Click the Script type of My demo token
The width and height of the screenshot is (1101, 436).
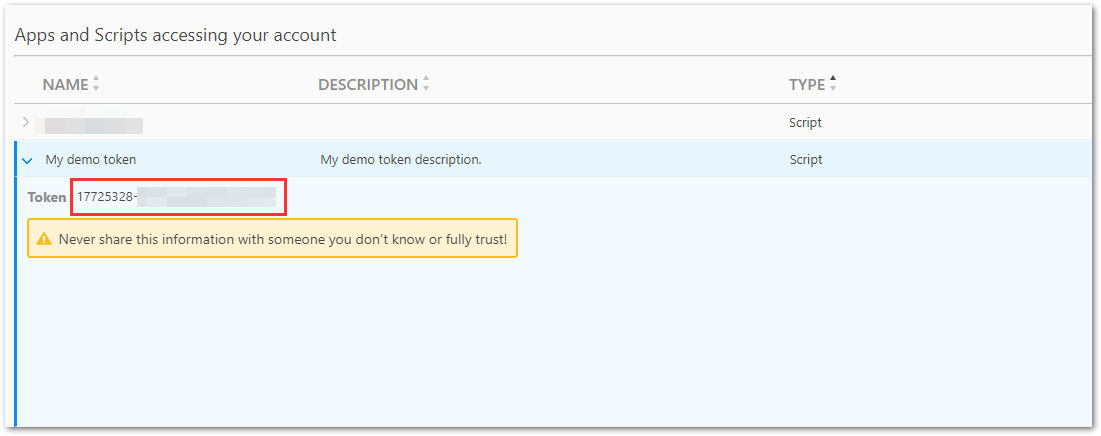(x=805, y=159)
